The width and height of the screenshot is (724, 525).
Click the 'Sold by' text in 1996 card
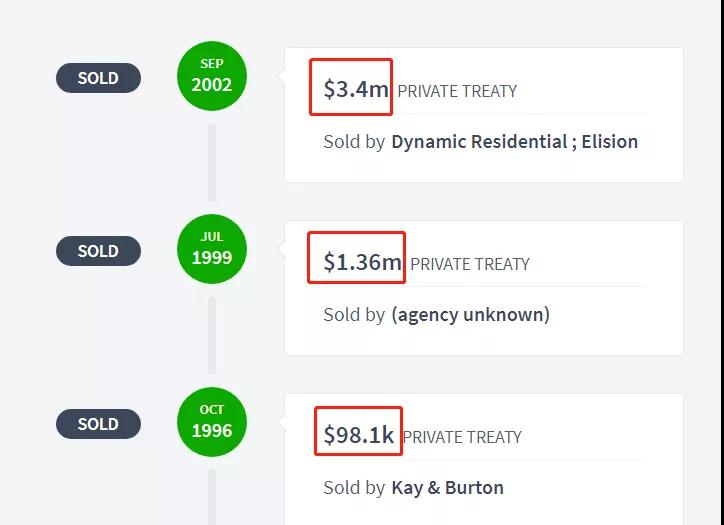(x=353, y=488)
